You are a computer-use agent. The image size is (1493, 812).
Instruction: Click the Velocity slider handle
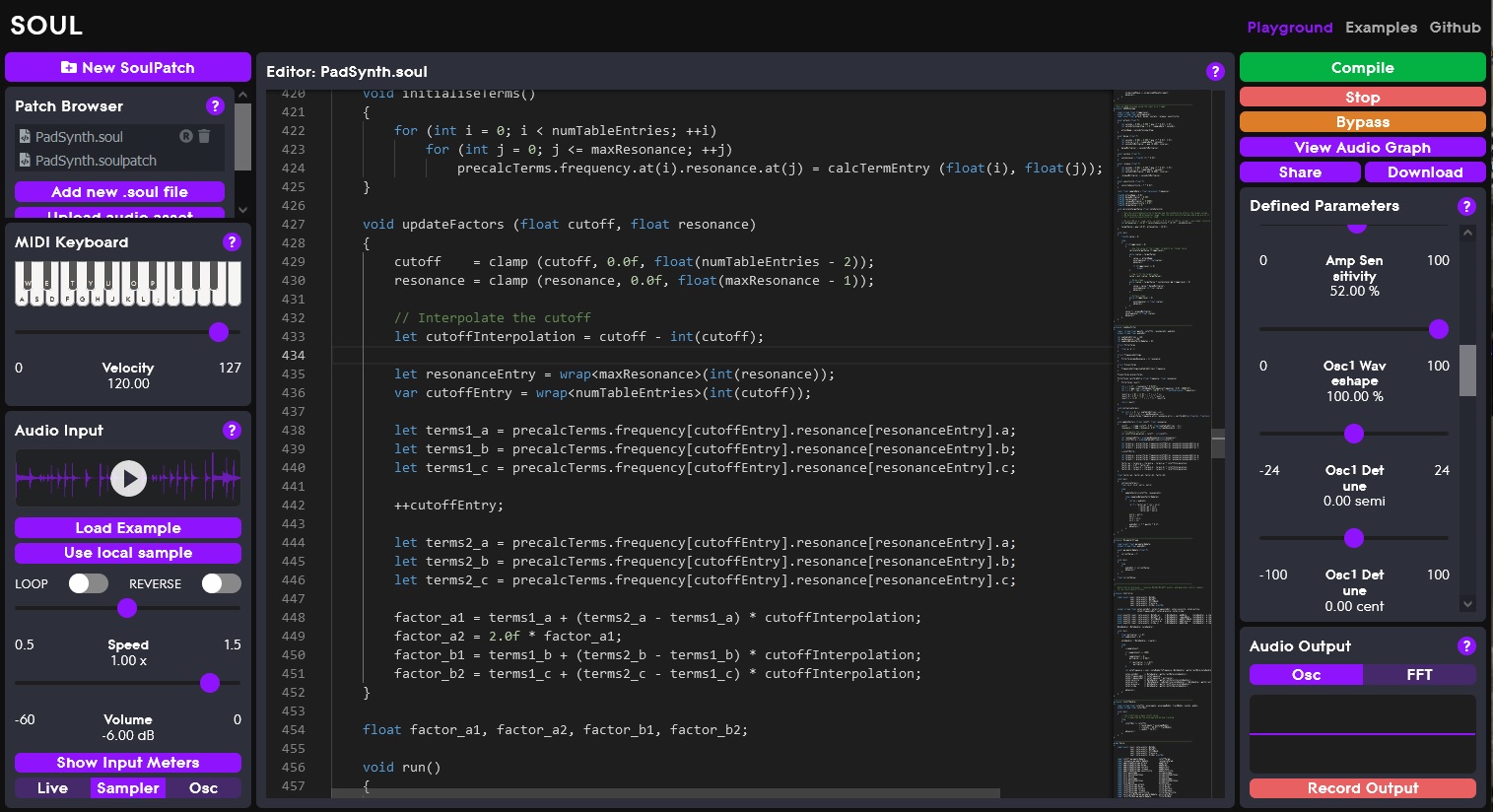[219, 332]
